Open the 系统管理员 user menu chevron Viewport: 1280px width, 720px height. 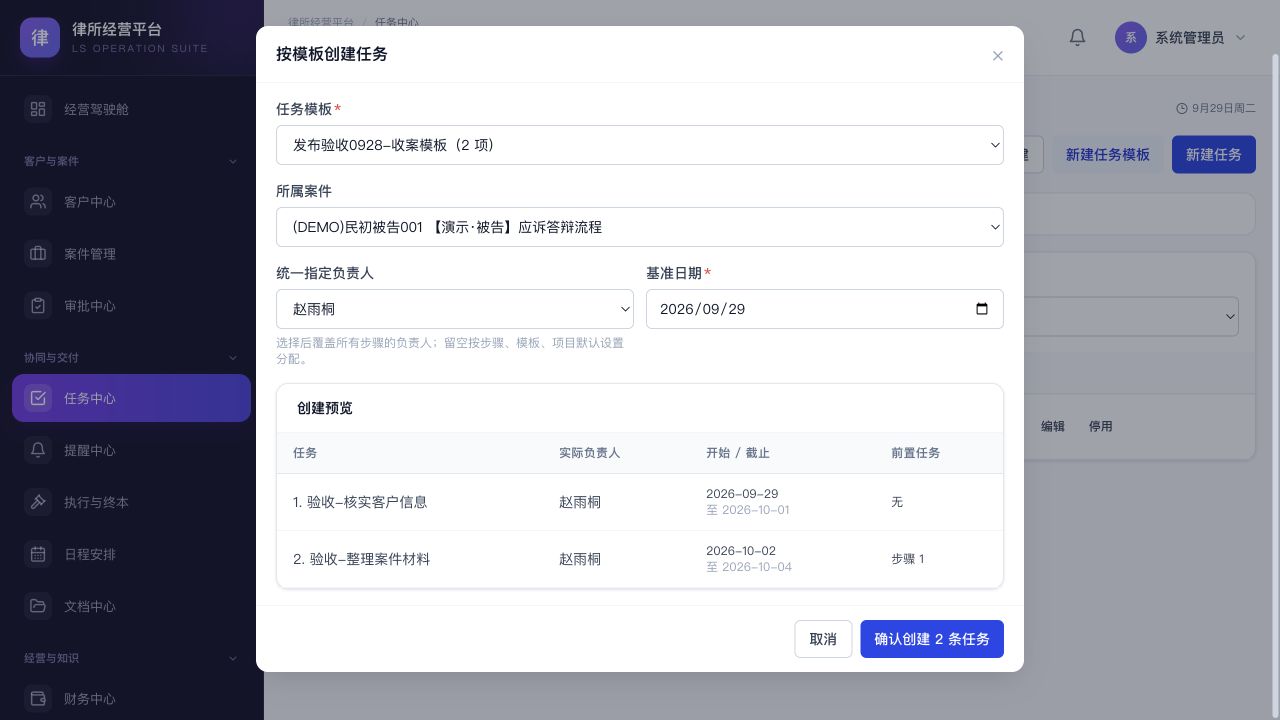pyautogui.click(x=1241, y=38)
